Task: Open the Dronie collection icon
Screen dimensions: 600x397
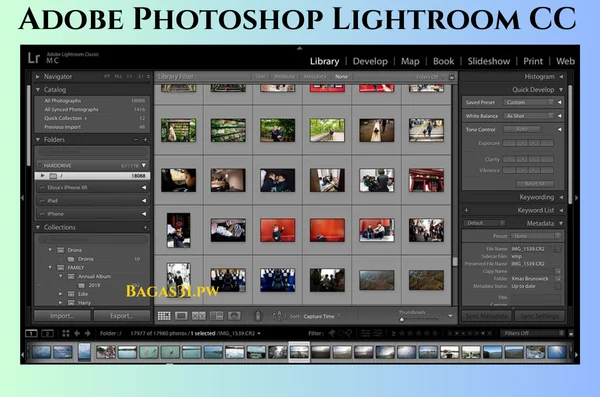Action: pyautogui.click(x=71, y=259)
